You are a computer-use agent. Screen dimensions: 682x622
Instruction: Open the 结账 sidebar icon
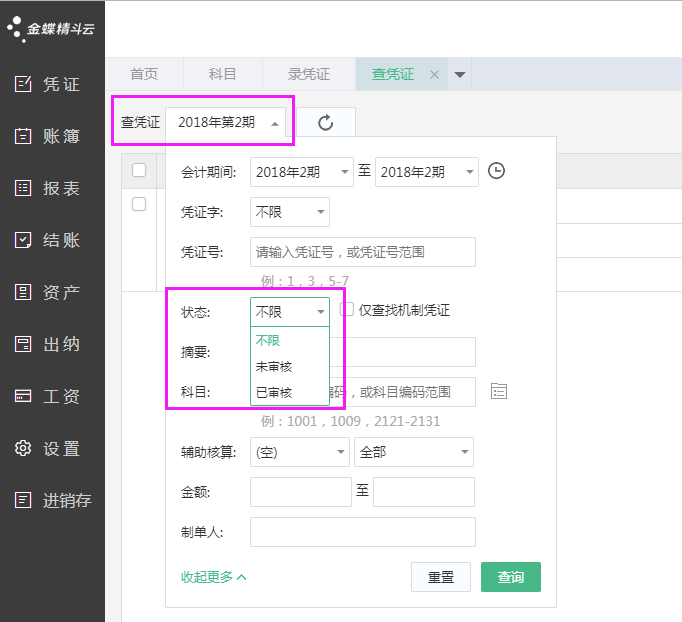click(23, 240)
